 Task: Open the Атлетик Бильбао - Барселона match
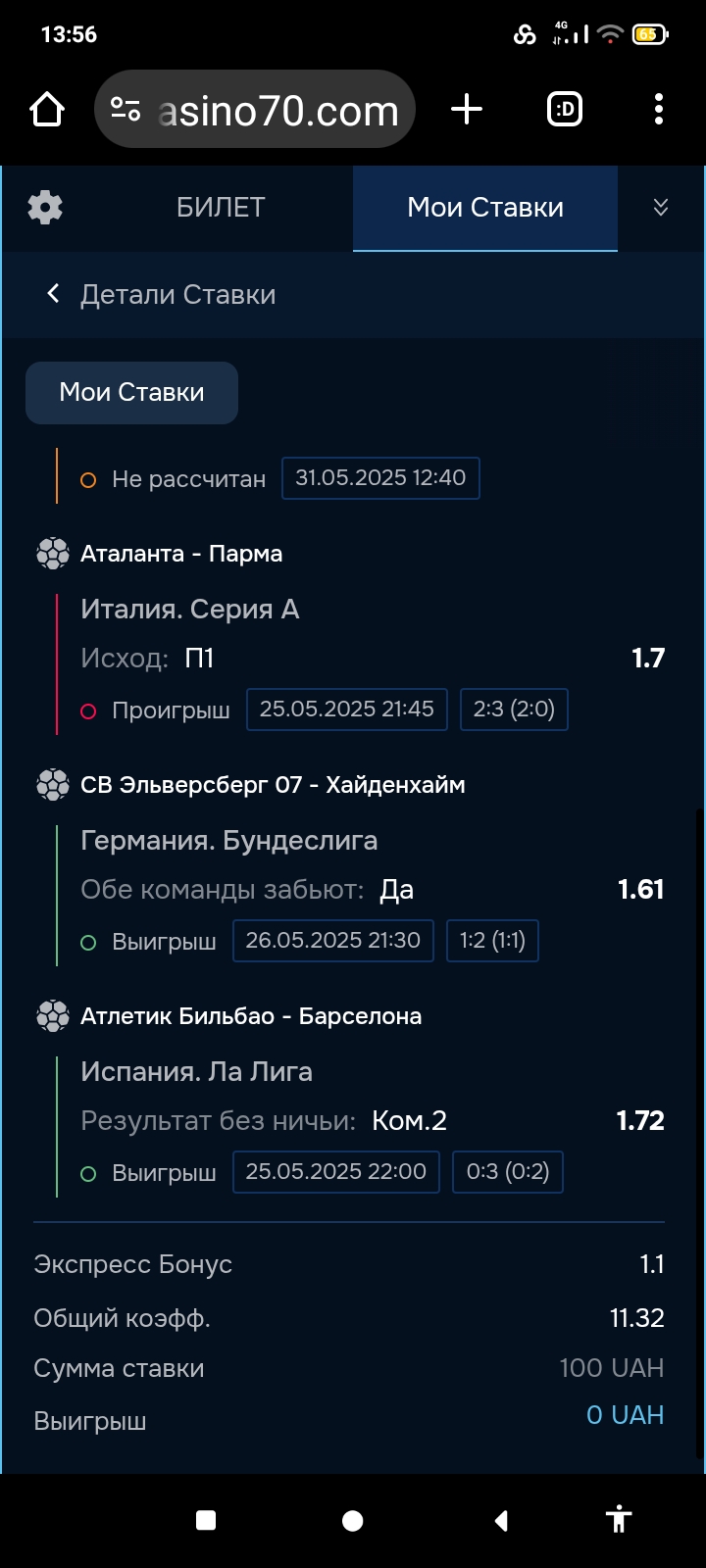[x=251, y=1016]
